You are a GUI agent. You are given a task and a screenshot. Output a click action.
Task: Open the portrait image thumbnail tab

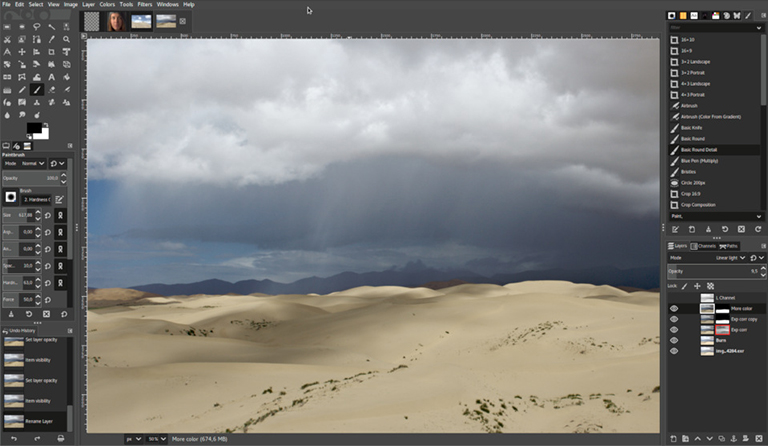pos(116,22)
